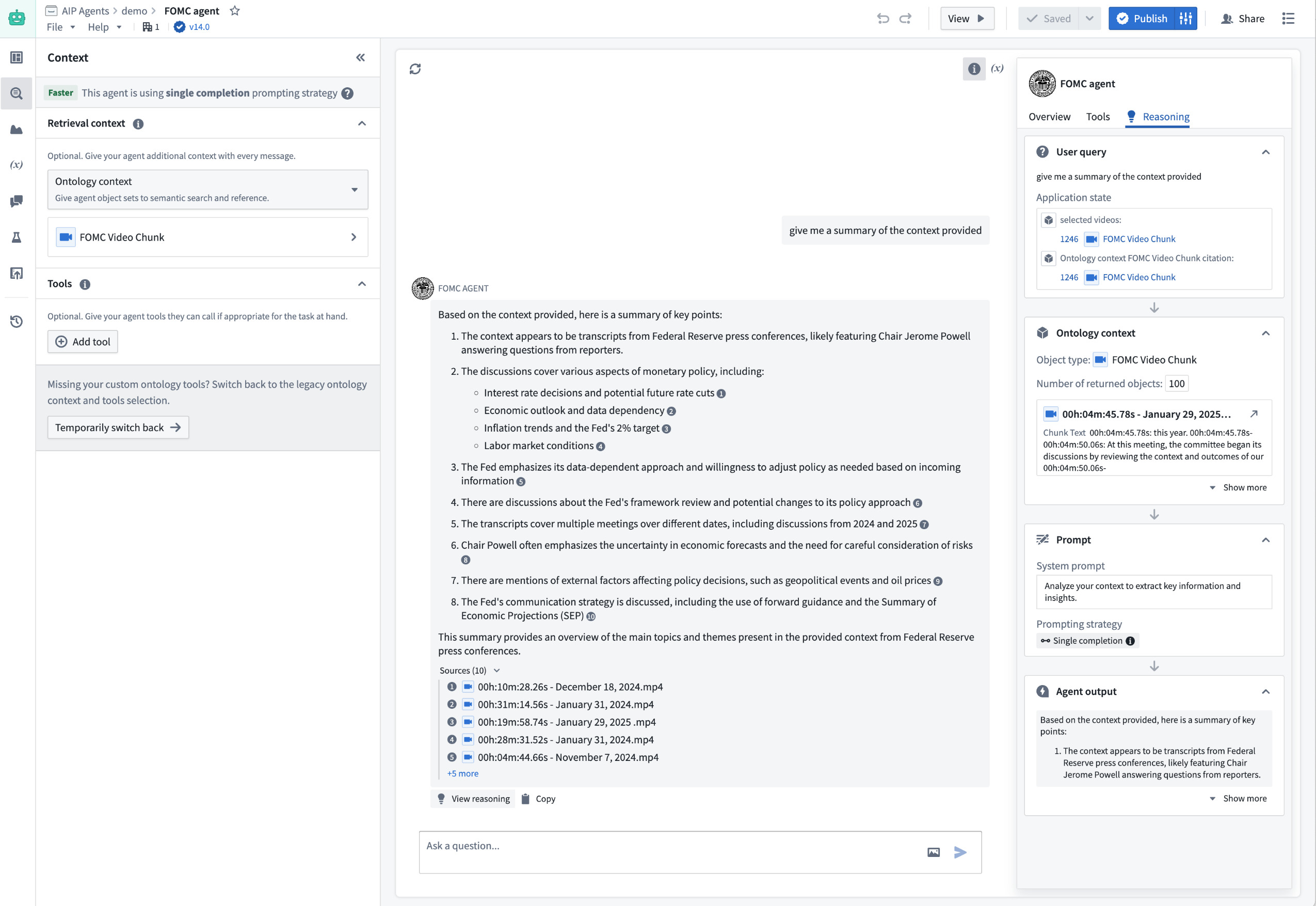
Task: Open version history via the clock icon
Action: (x=17, y=321)
